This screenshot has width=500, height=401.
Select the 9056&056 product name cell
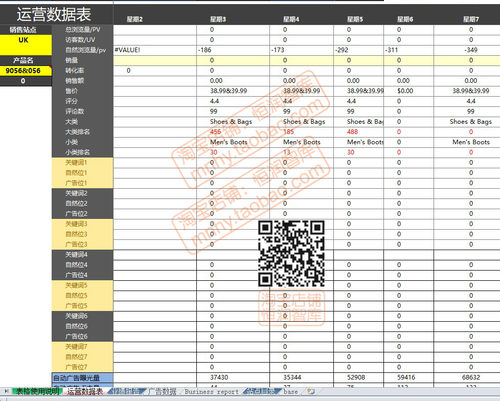tap(26, 71)
